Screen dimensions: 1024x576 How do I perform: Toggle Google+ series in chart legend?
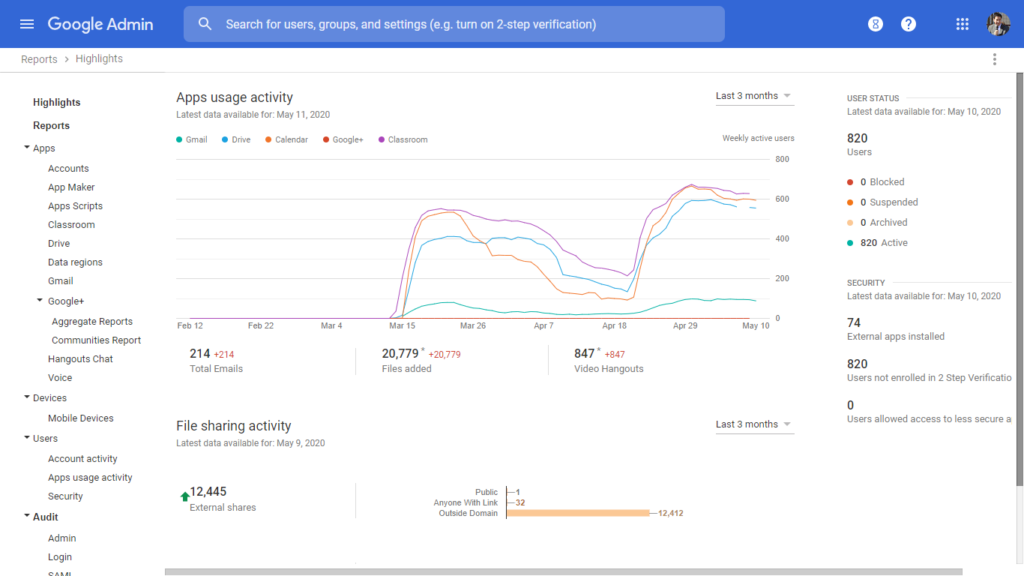click(x=343, y=140)
